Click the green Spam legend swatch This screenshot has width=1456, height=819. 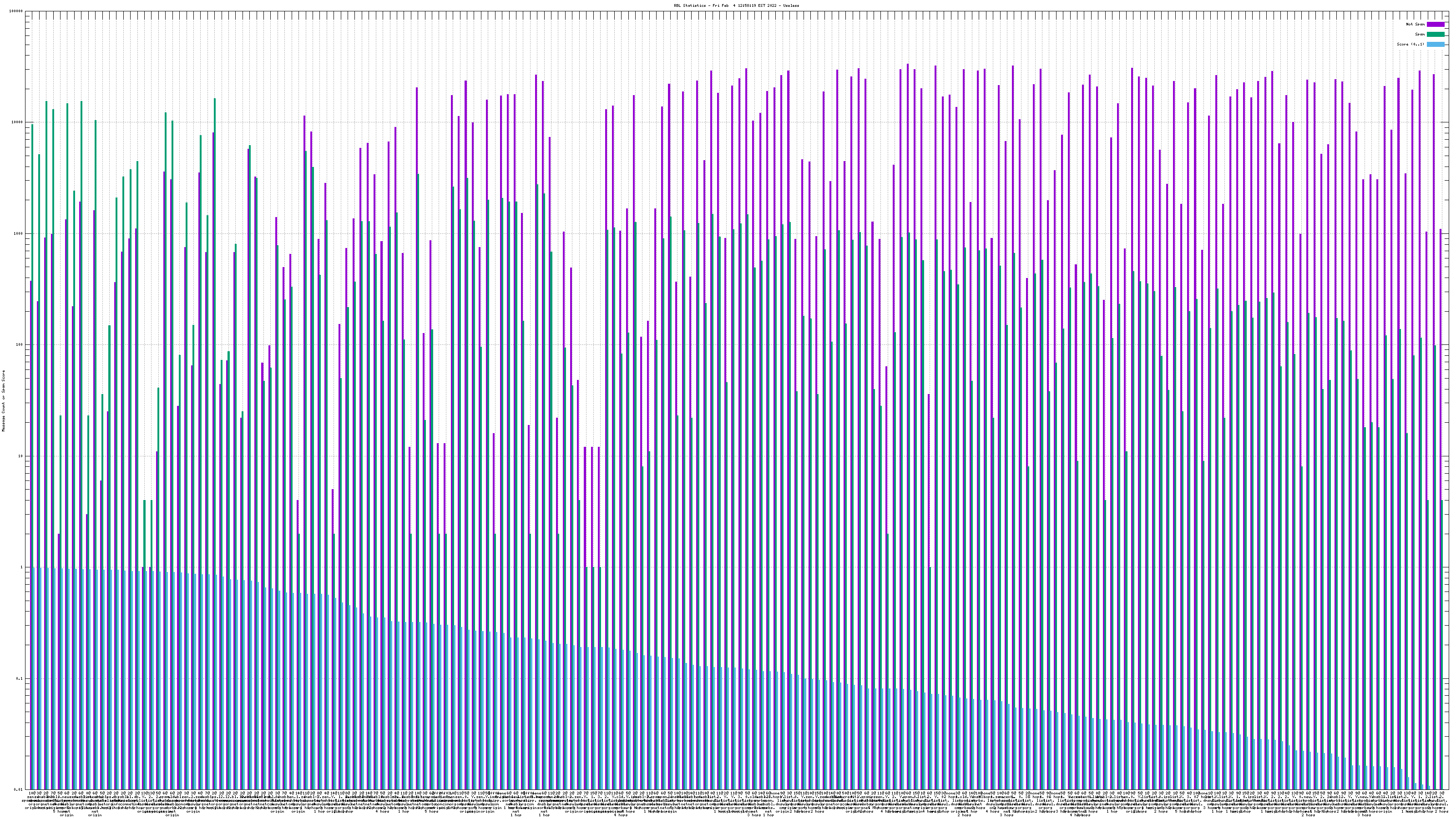click(1435, 35)
